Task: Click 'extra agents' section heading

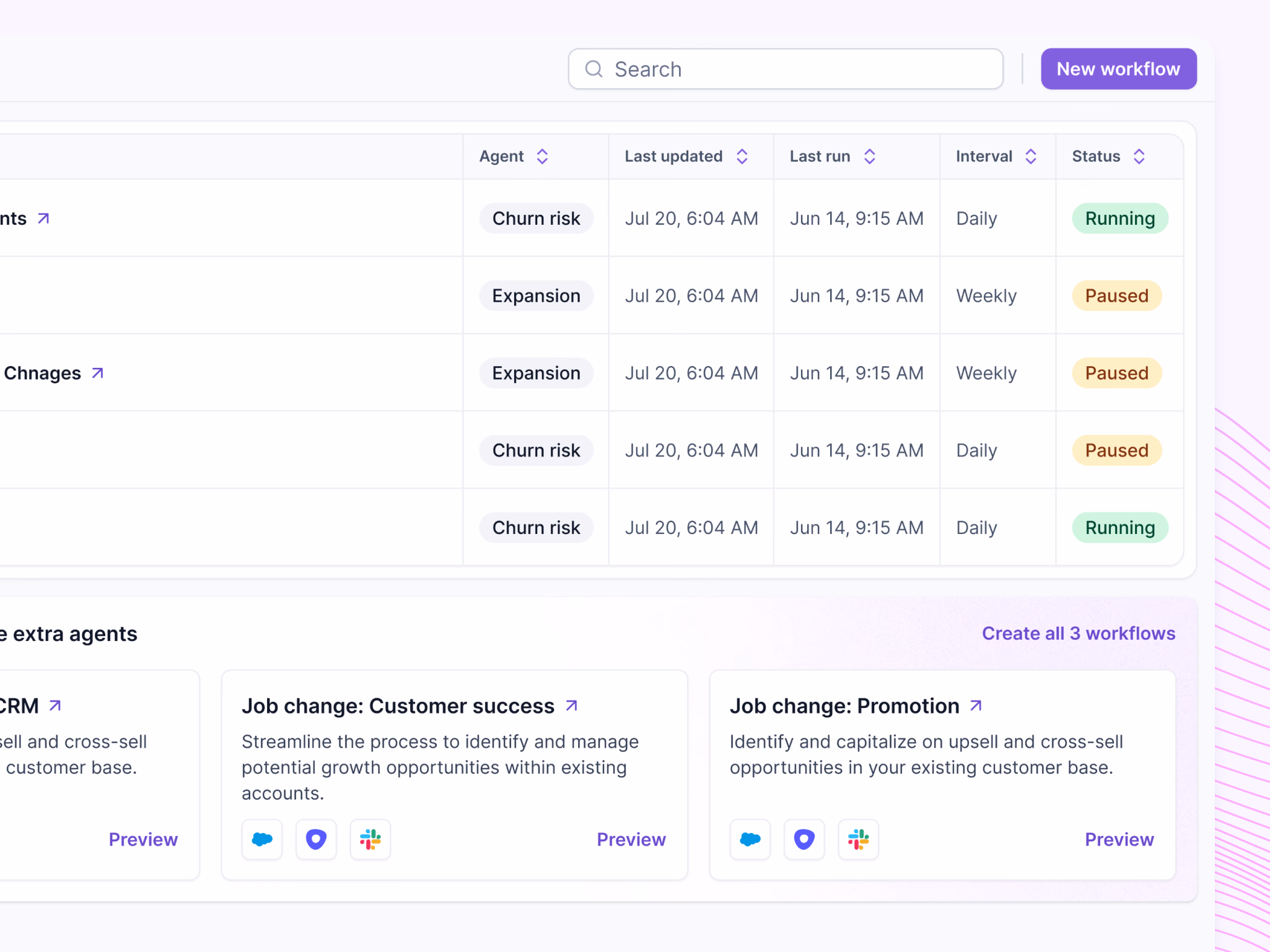Action: (x=75, y=634)
